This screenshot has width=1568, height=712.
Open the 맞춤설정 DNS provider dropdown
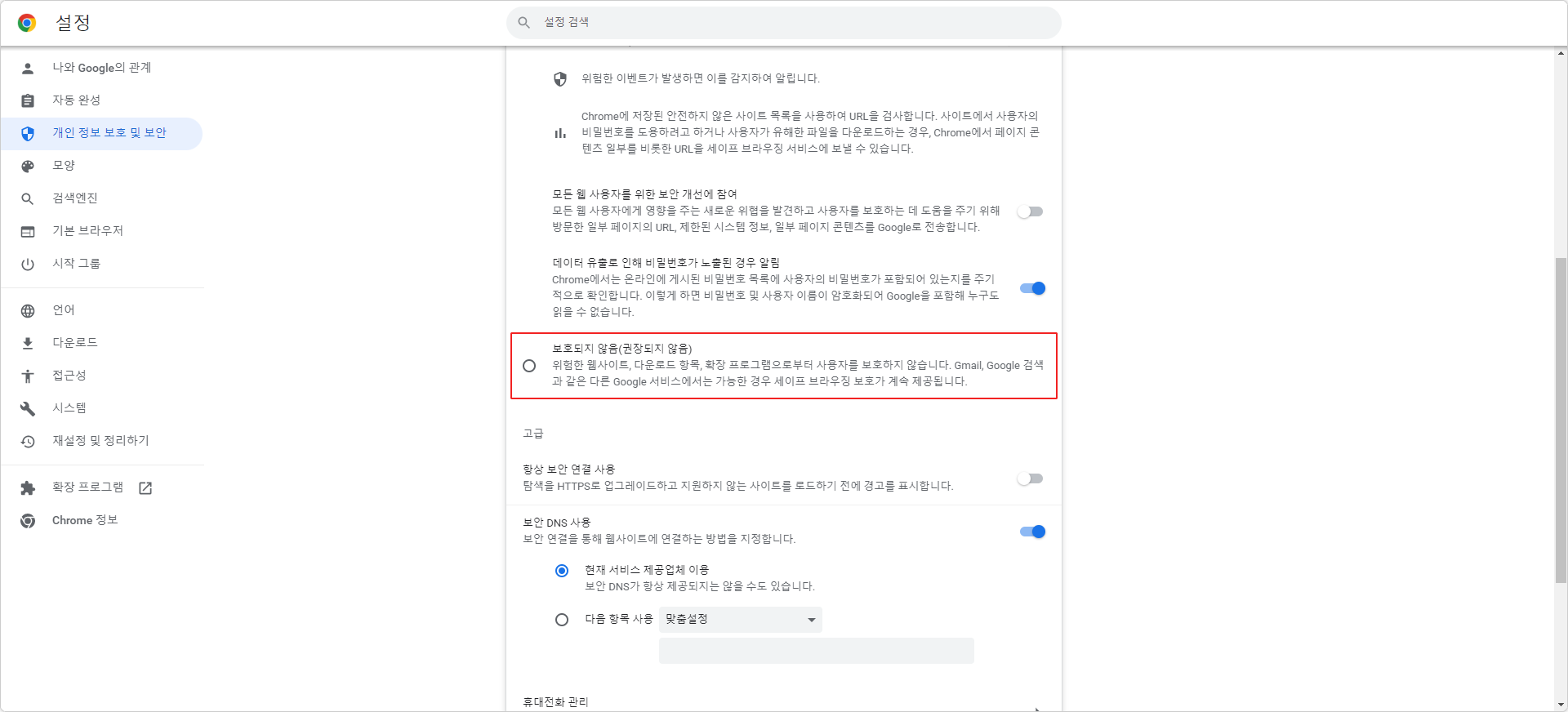pos(741,620)
